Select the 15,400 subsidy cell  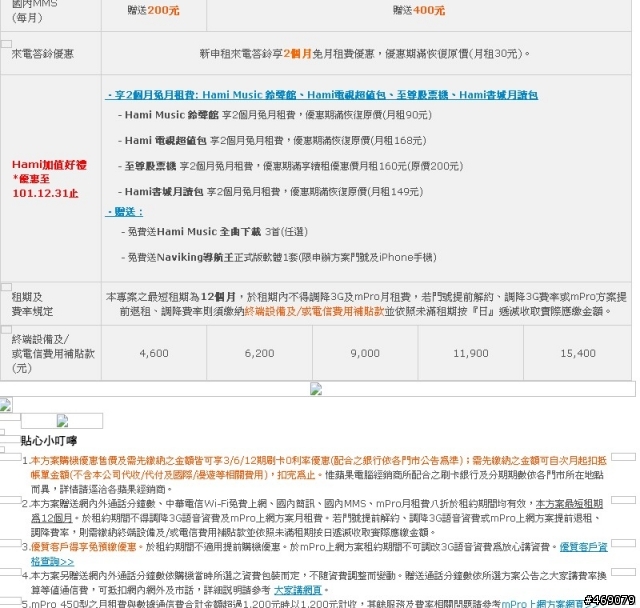coord(578,353)
